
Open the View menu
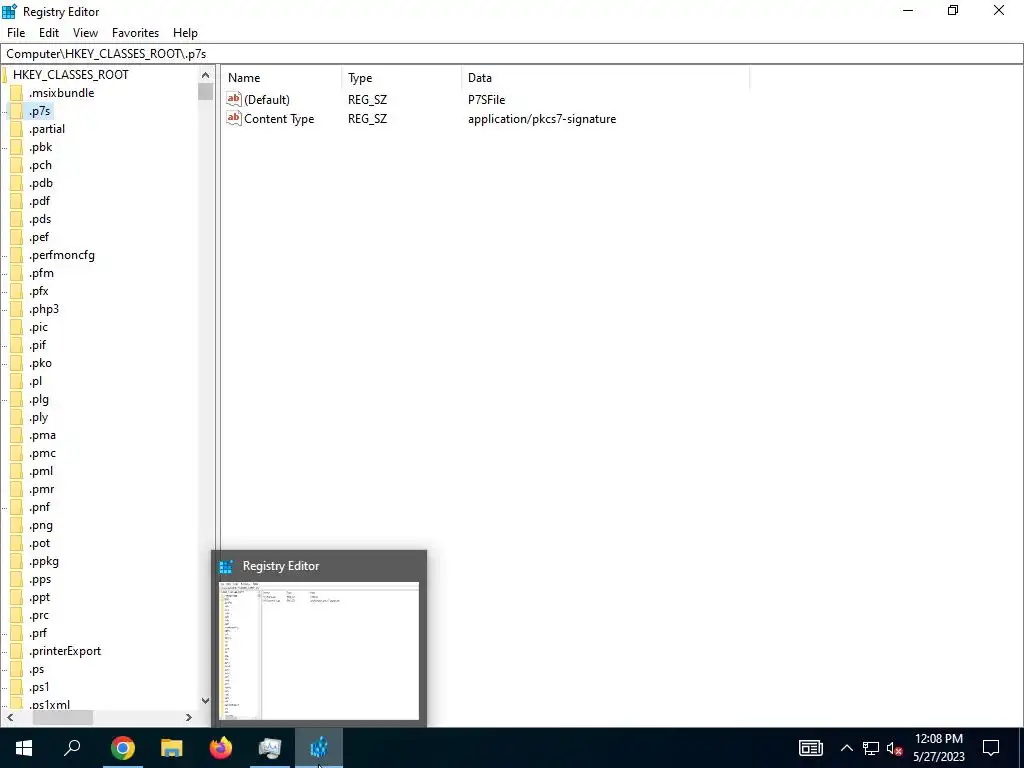tap(85, 33)
